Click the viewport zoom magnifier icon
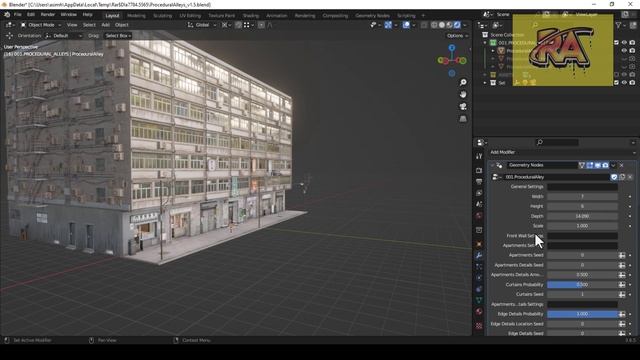640x360 pixels. click(463, 82)
